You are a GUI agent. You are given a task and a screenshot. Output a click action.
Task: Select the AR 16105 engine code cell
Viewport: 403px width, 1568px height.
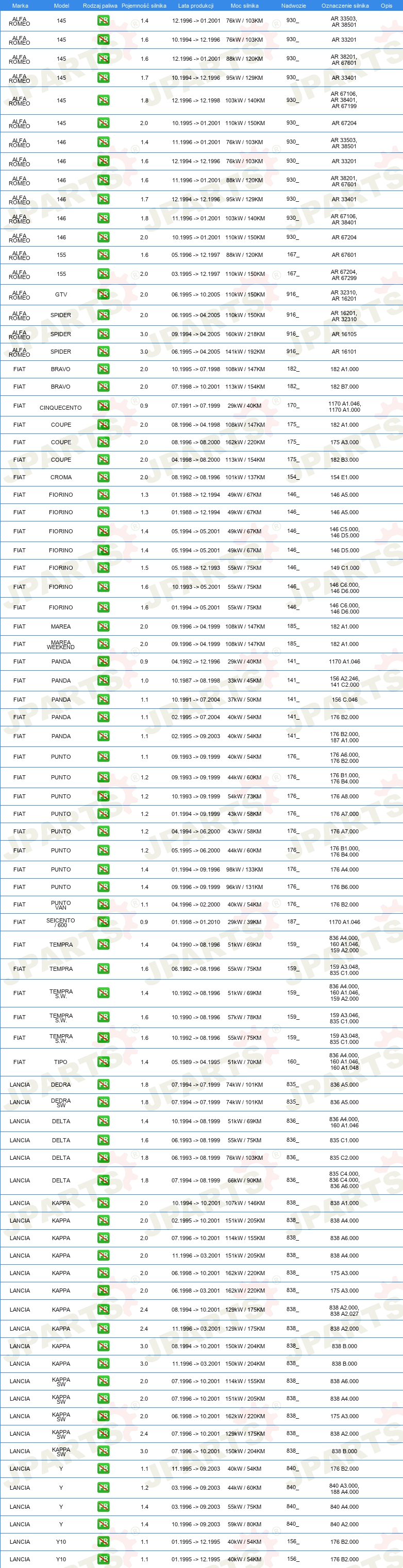click(344, 334)
